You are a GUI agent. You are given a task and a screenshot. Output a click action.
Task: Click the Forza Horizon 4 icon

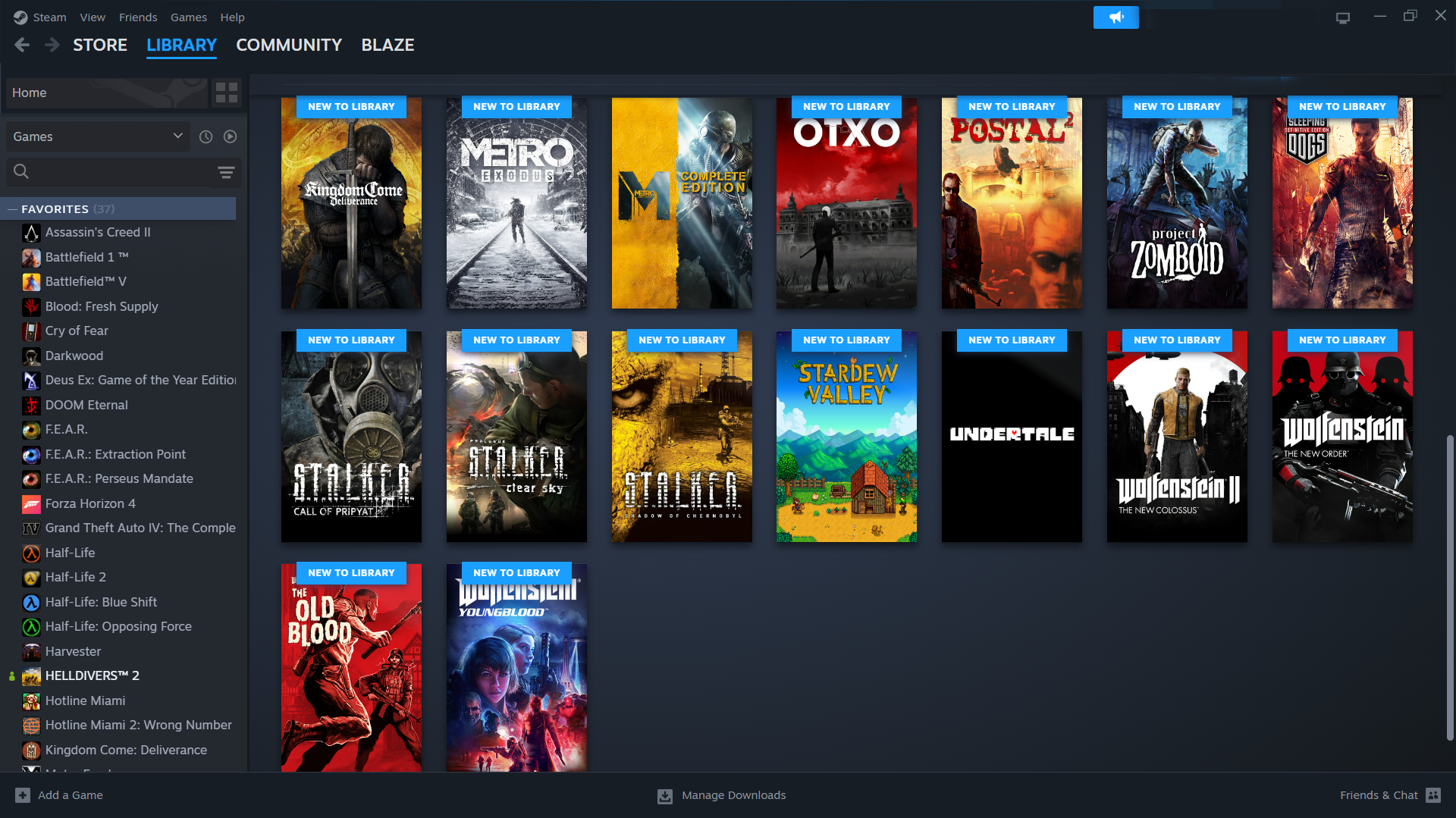[x=31, y=504]
